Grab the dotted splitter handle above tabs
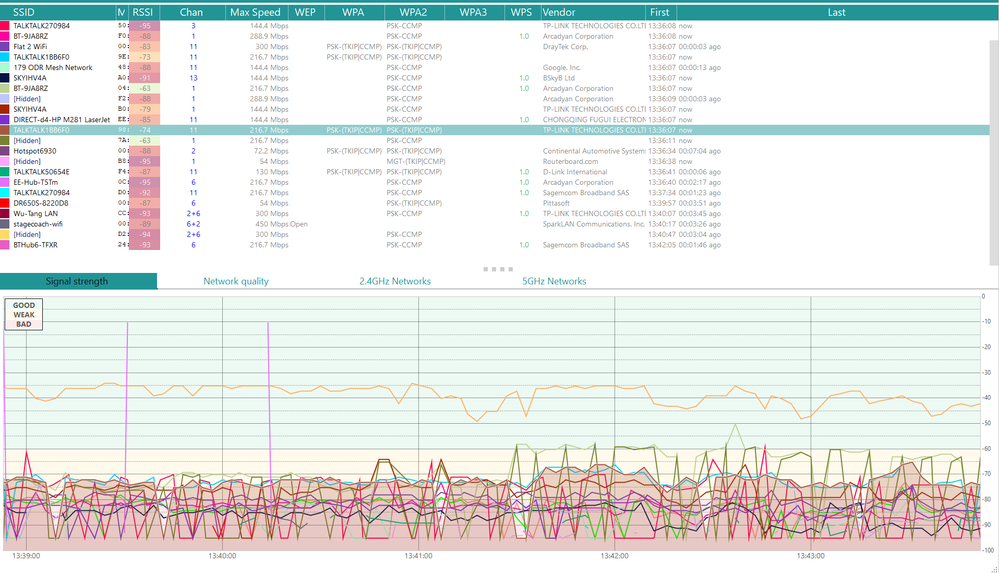The height and width of the screenshot is (573, 999). point(498,269)
